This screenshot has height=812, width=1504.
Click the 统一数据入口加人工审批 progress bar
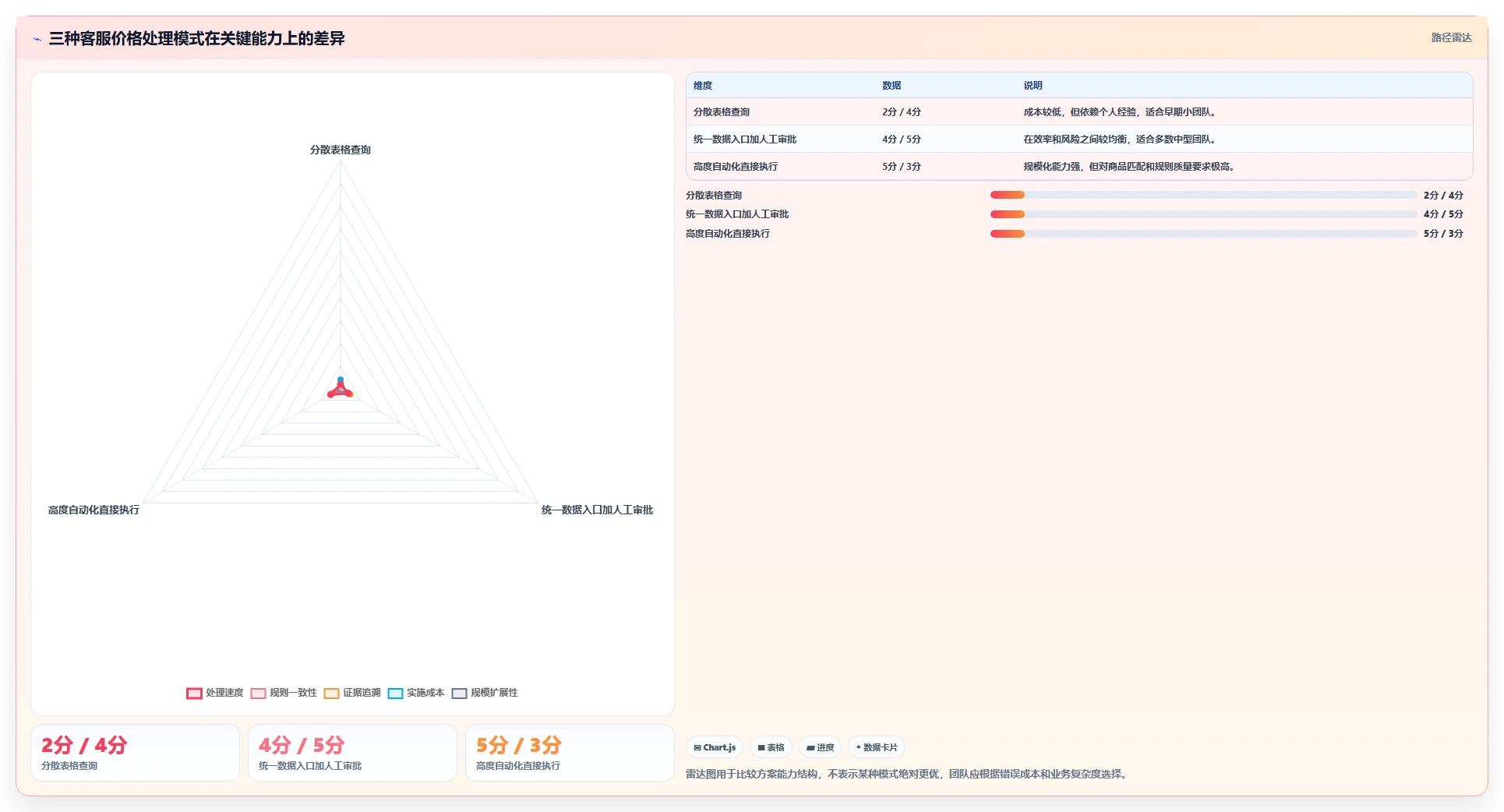click(x=1203, y=214)
